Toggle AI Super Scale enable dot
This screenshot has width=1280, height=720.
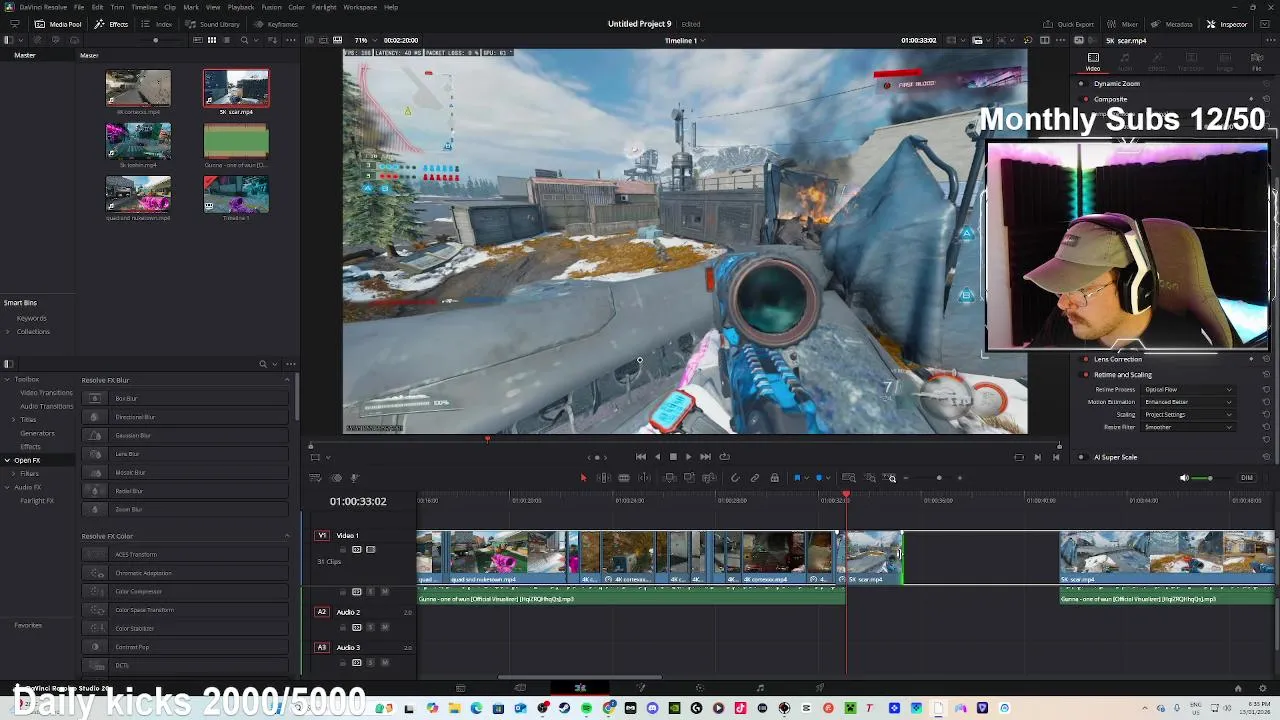click(x=1081, y=457)
